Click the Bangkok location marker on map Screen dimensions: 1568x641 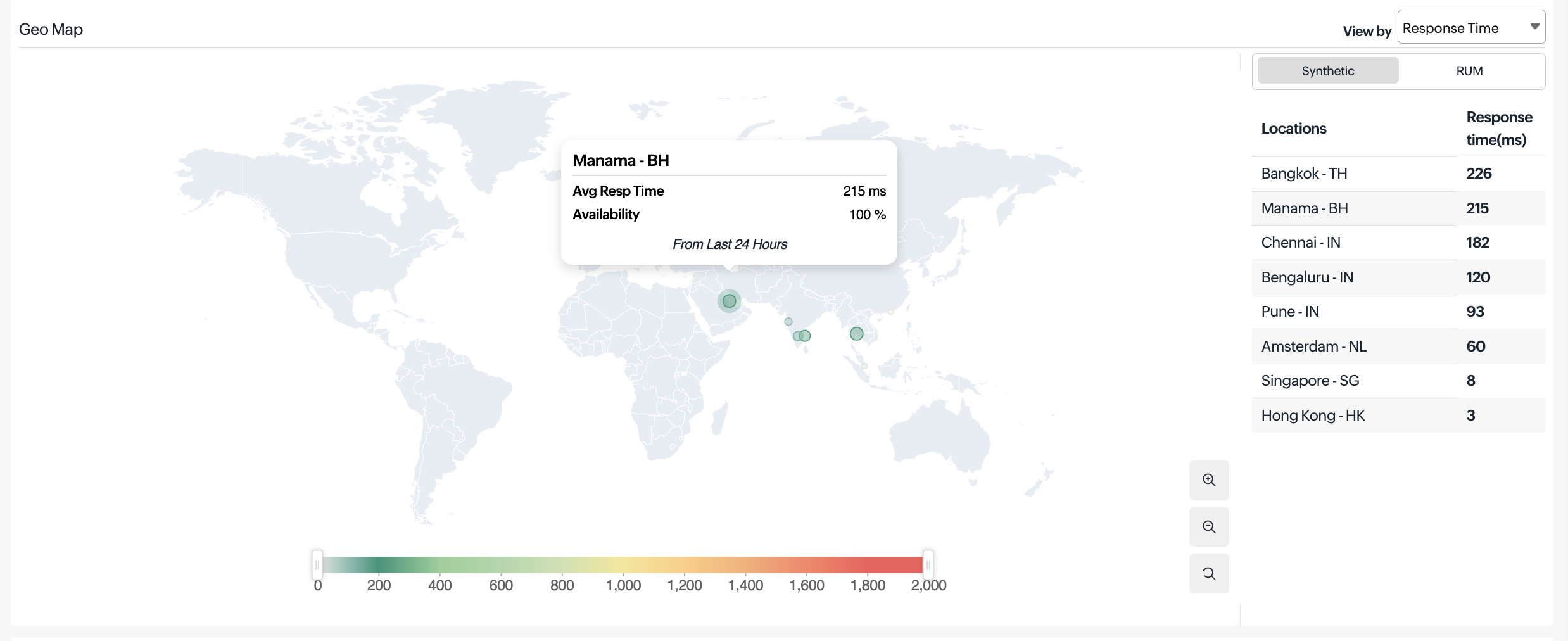click(x=856, y=334)
